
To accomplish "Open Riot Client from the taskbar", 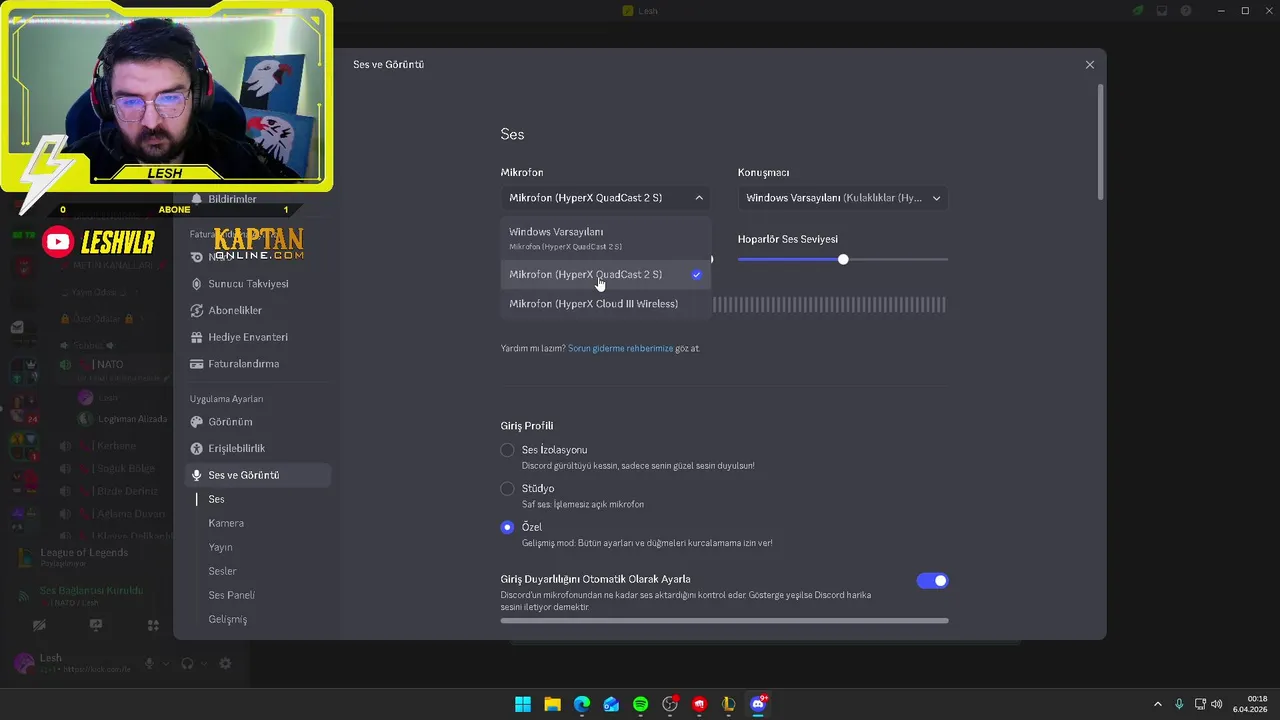I will (x=700, y=704).
